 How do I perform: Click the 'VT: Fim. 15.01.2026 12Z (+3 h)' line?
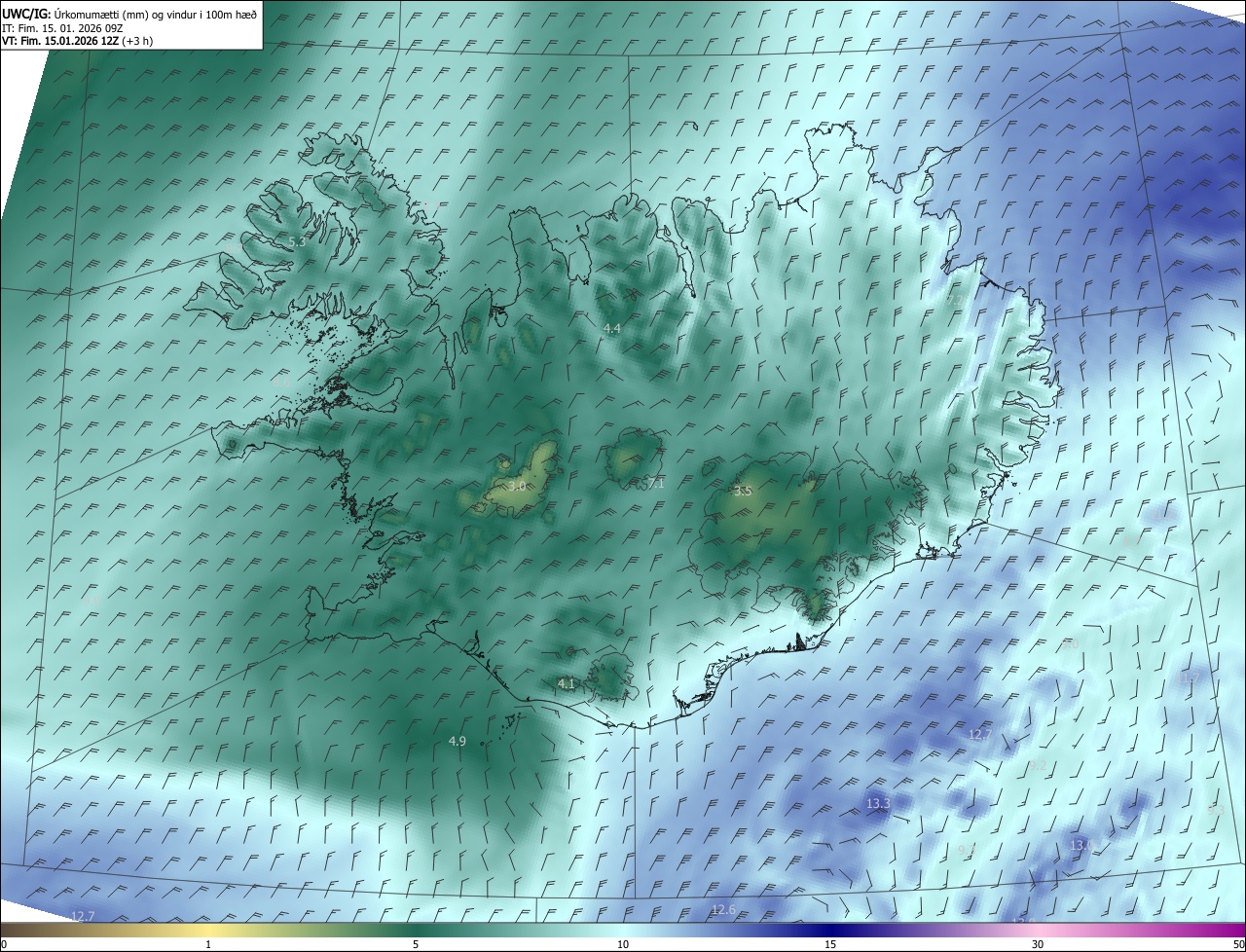point(77,41)
